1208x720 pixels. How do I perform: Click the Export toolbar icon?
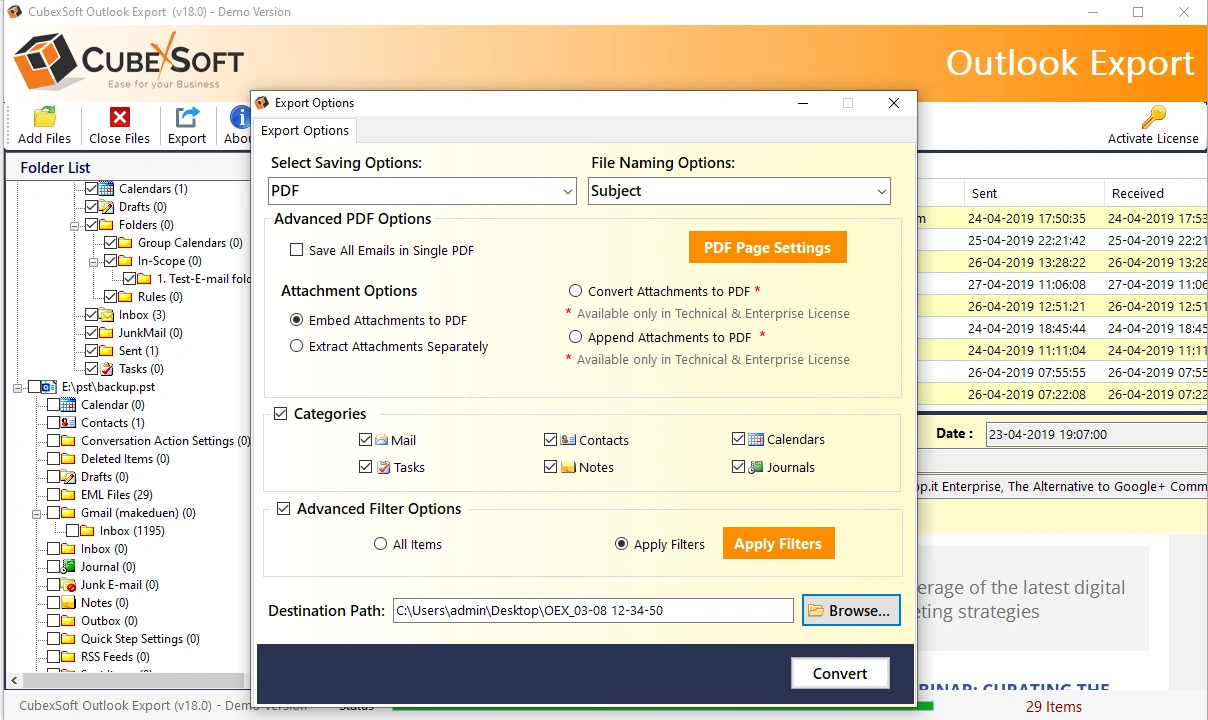(x=187, y=117)
